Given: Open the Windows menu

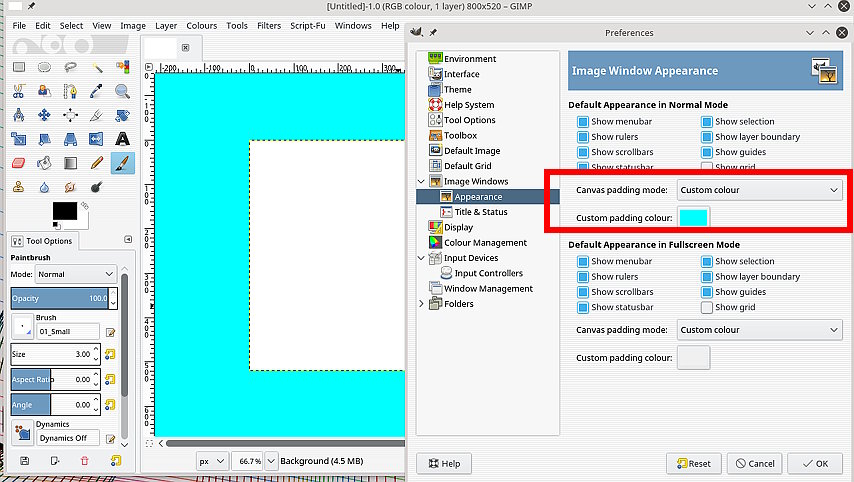Looking at the screenshot, I should click(353, 26).
